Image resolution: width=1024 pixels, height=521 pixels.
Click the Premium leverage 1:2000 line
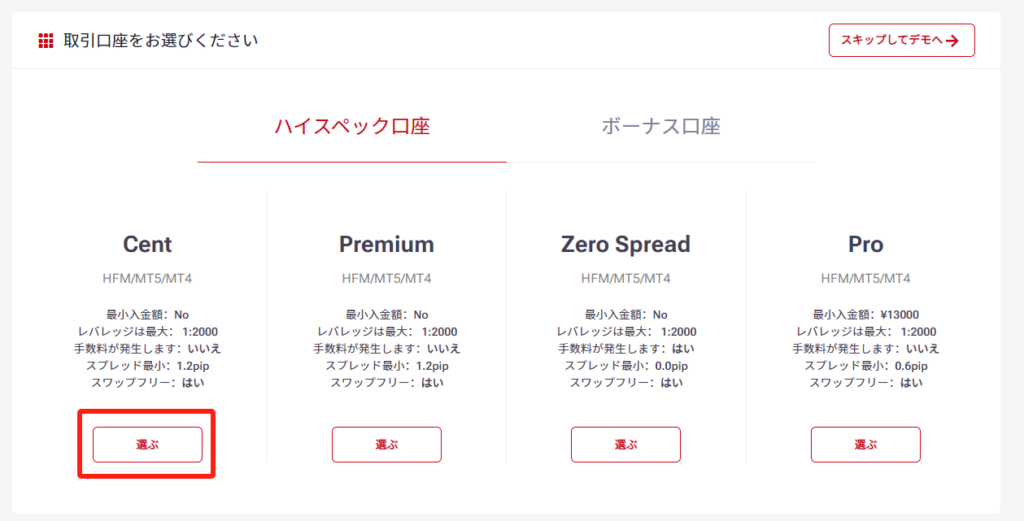tap(386, 332)
